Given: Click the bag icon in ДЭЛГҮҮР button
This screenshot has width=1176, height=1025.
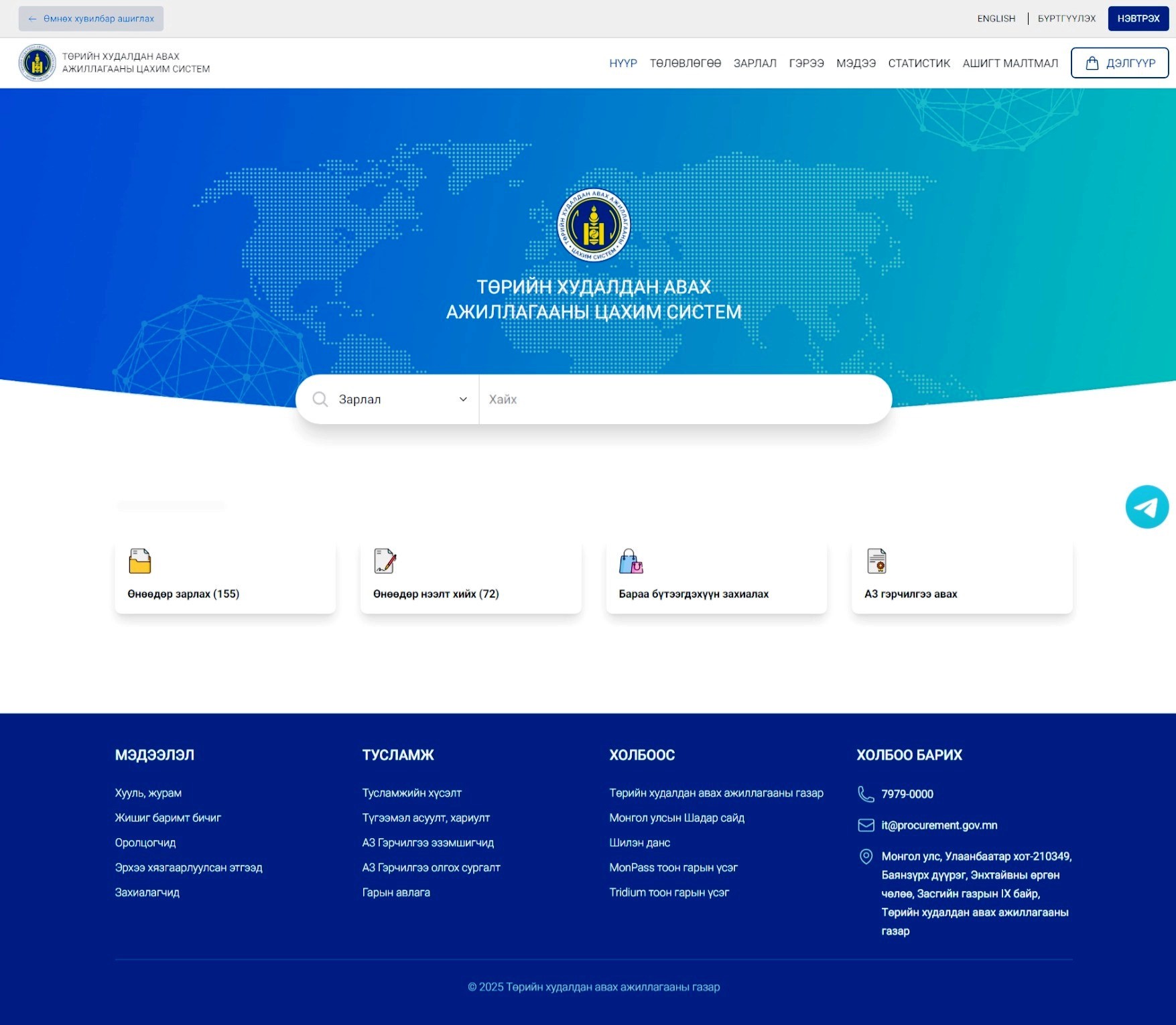Looking at the screenshot, I should [1092, 63].
